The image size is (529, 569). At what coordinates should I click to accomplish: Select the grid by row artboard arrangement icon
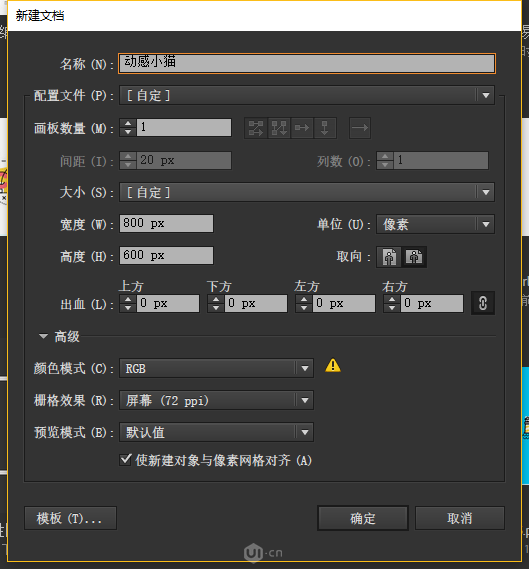256,128
